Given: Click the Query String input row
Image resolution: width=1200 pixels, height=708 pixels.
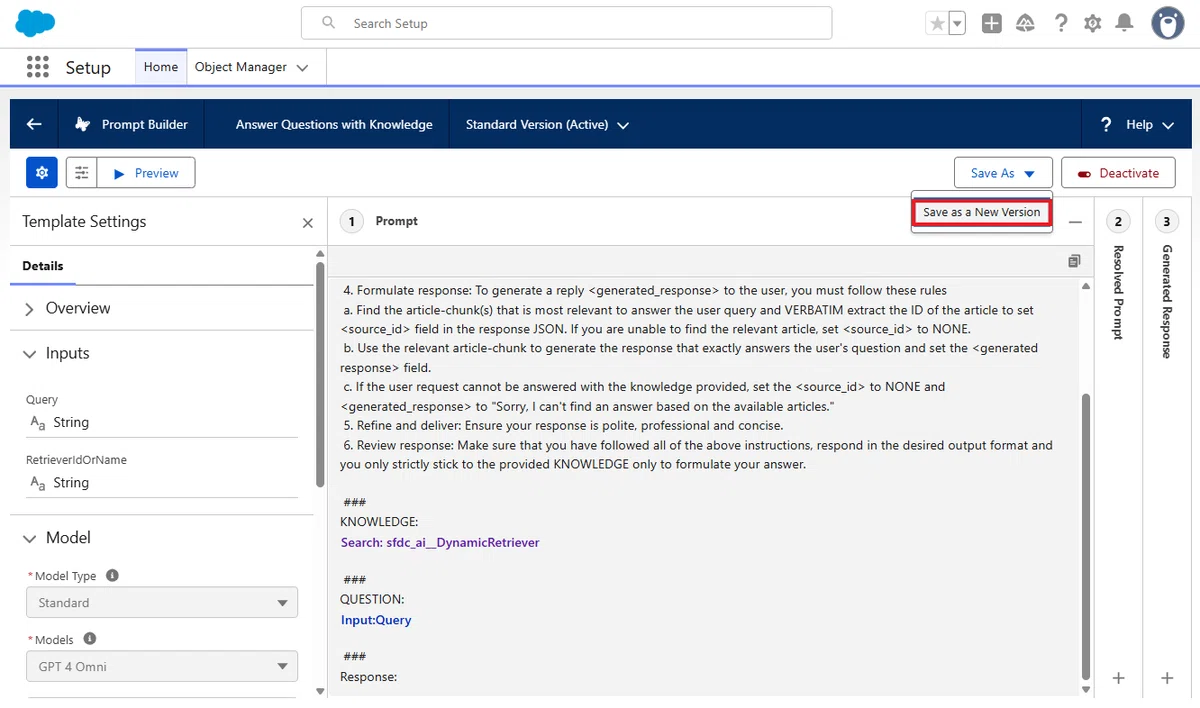Looking at the screenshot, I should coord(162,423).
